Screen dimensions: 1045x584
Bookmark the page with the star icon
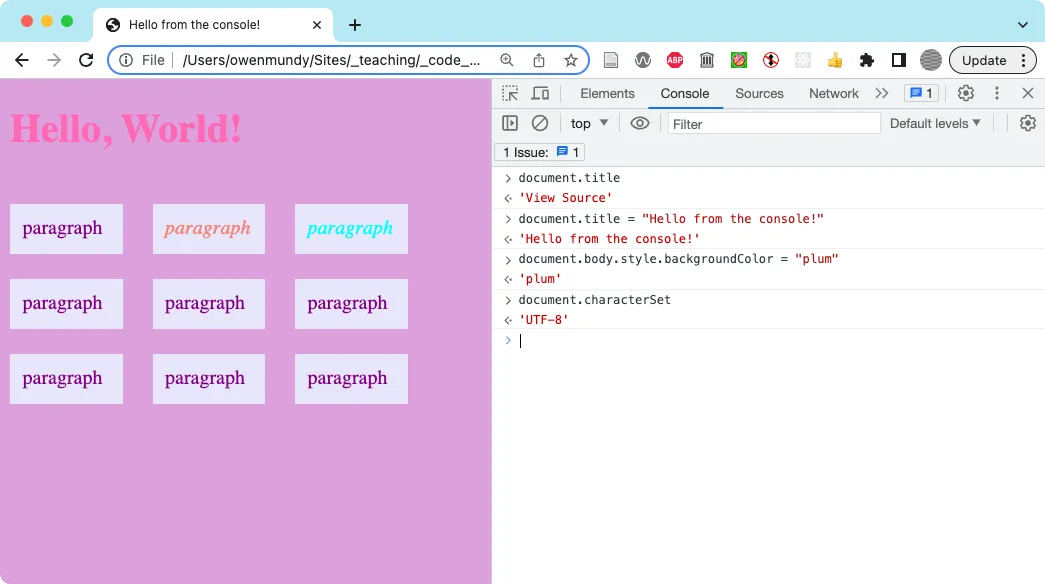572,60
